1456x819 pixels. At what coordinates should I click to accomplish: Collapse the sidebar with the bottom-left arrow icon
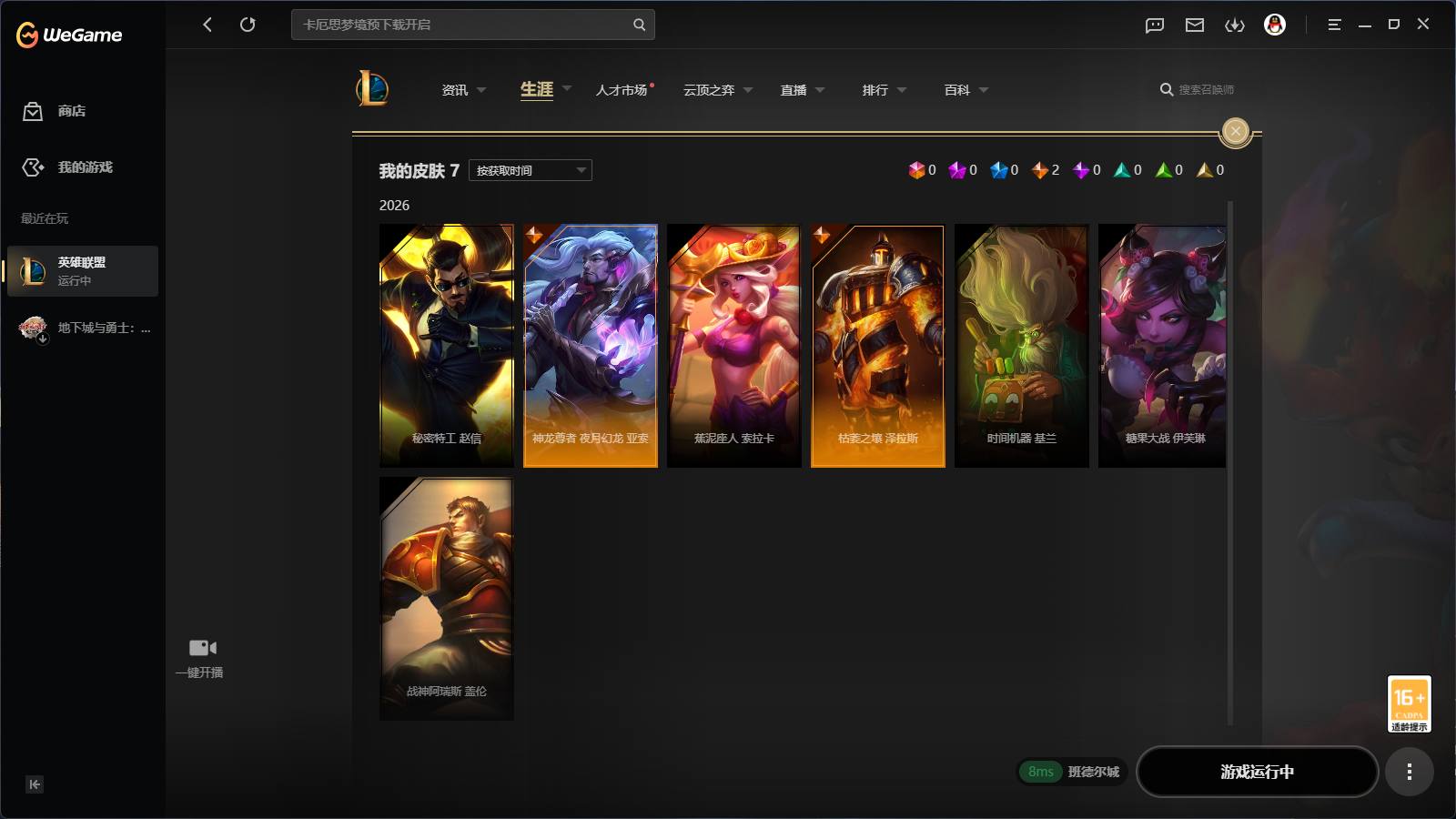click(x=35, y=784)
